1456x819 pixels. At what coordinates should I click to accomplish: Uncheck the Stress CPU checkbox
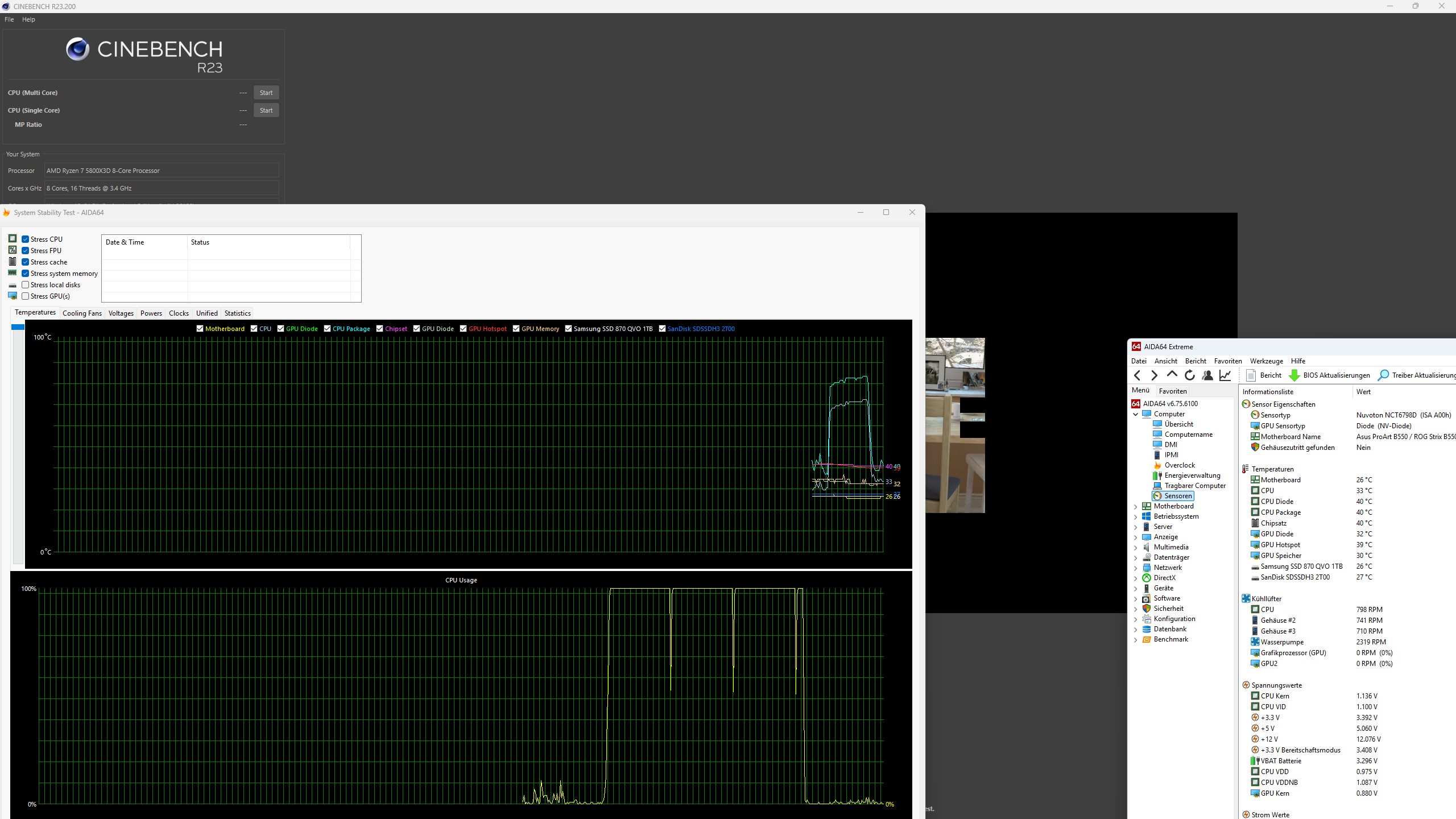click(x=26, y=239)
